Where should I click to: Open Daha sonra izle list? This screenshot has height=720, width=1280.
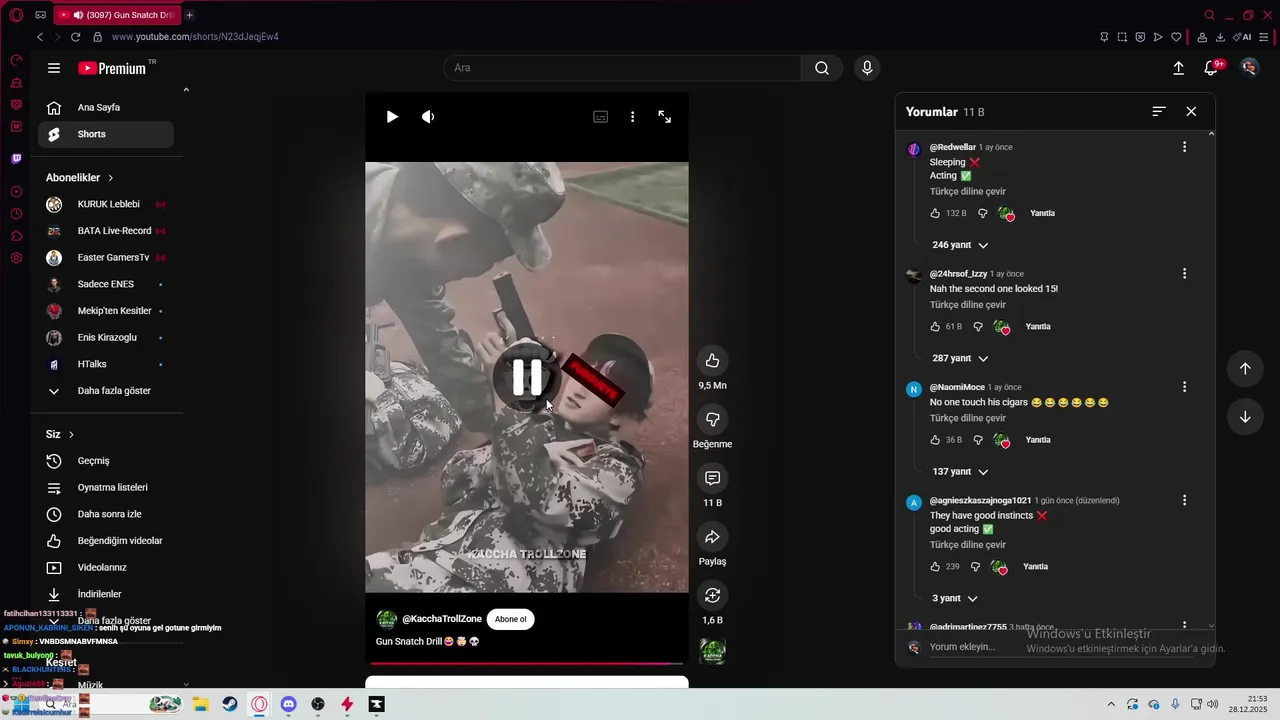click(106, 514)
